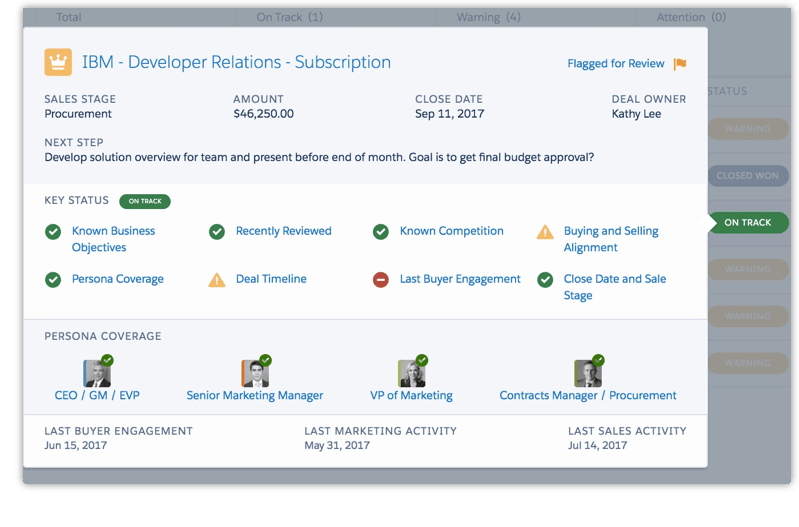Screen dimensions: 799x527
Task: Click the VP of Marketing persona photo
Action: point(411,374)
